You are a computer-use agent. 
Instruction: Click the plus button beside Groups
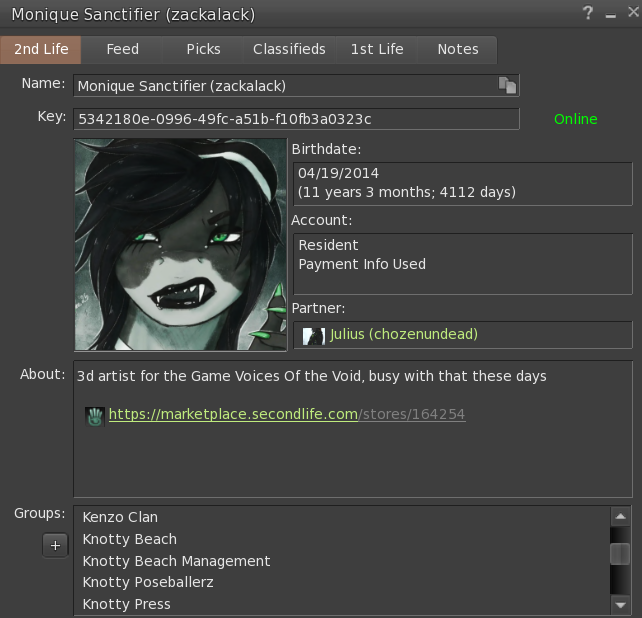[55, 546]
